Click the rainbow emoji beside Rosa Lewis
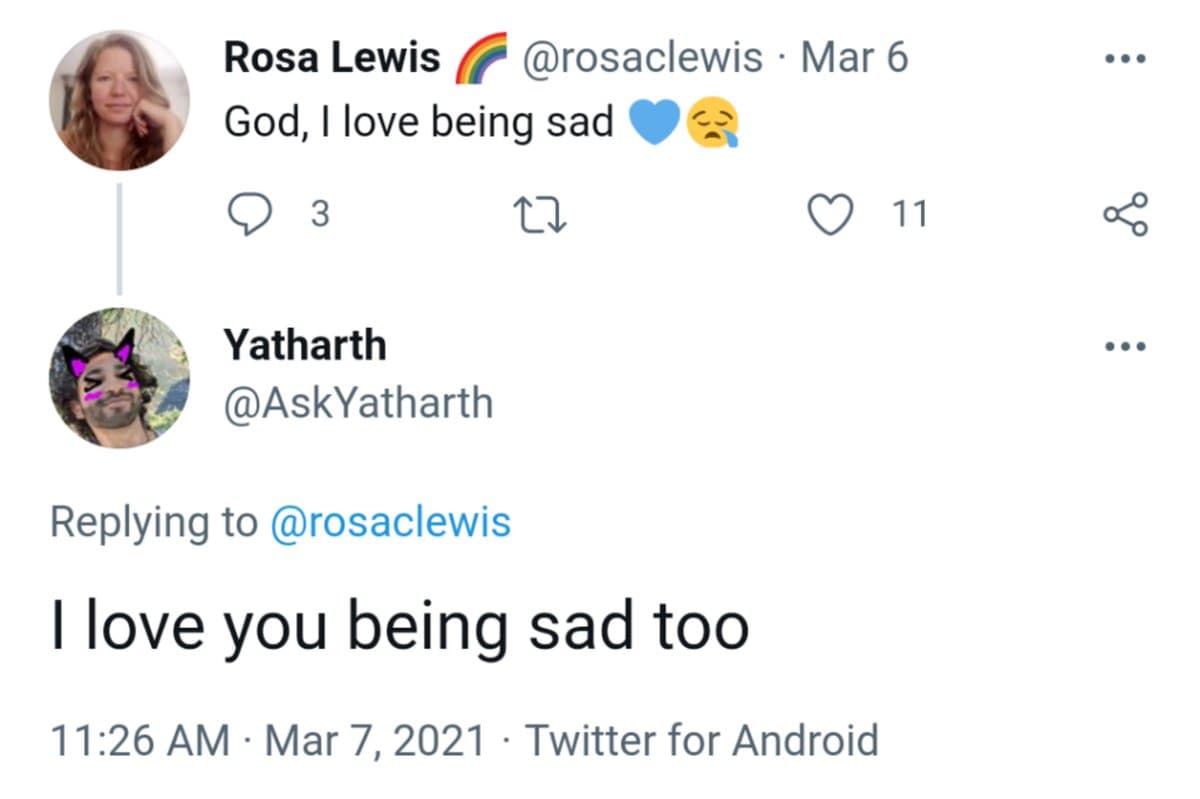Viewport: 1200px width, 799px height. click(481, 58)
